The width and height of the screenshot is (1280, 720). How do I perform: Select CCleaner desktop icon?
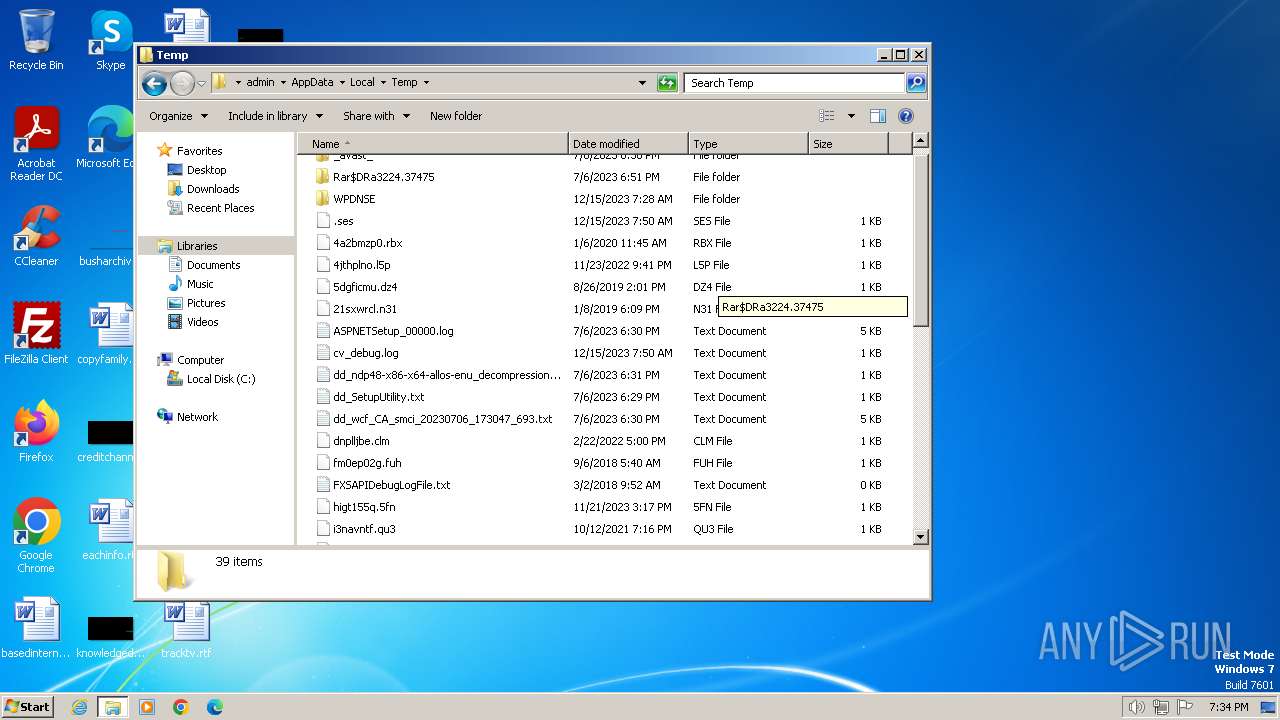(36, 235)
